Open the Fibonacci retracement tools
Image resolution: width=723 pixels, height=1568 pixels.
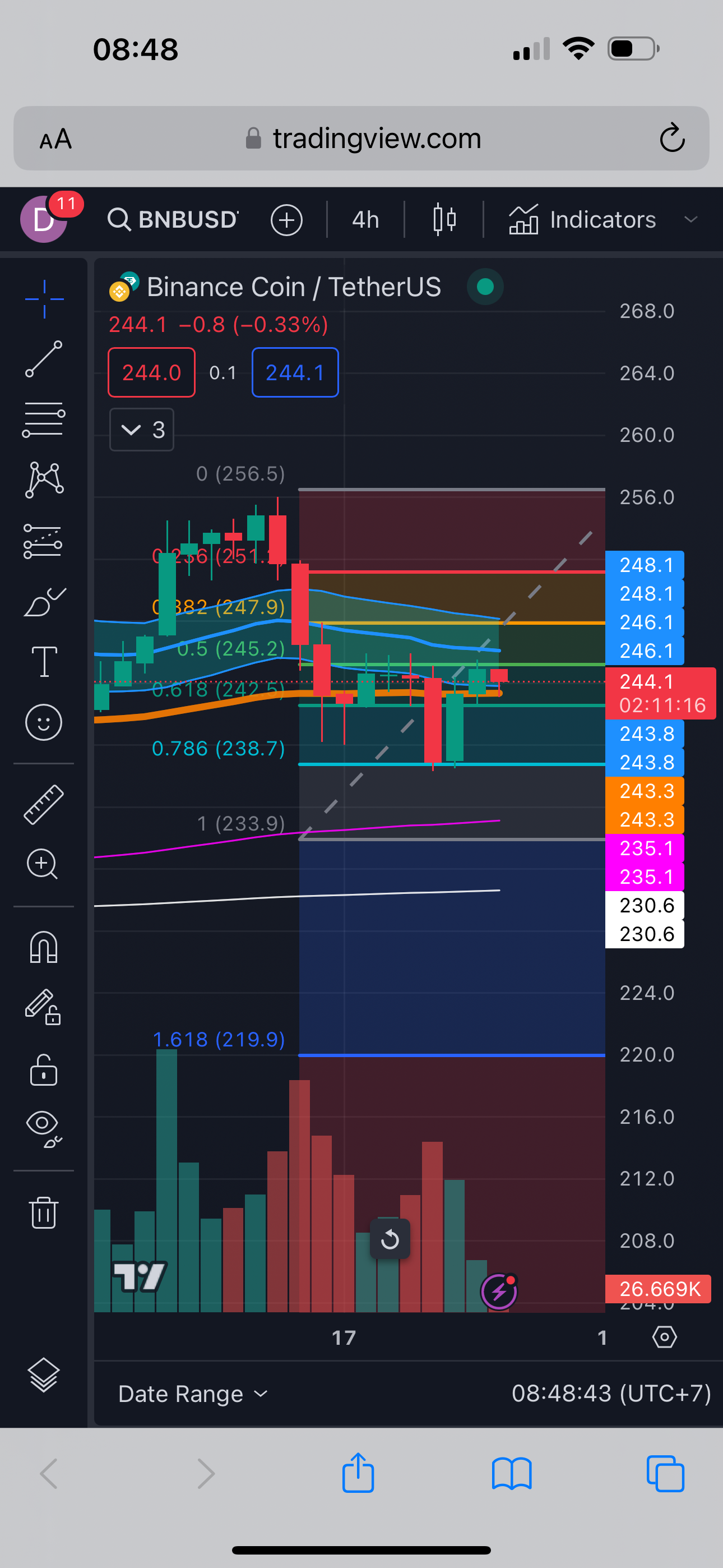(x=44, y=419)
